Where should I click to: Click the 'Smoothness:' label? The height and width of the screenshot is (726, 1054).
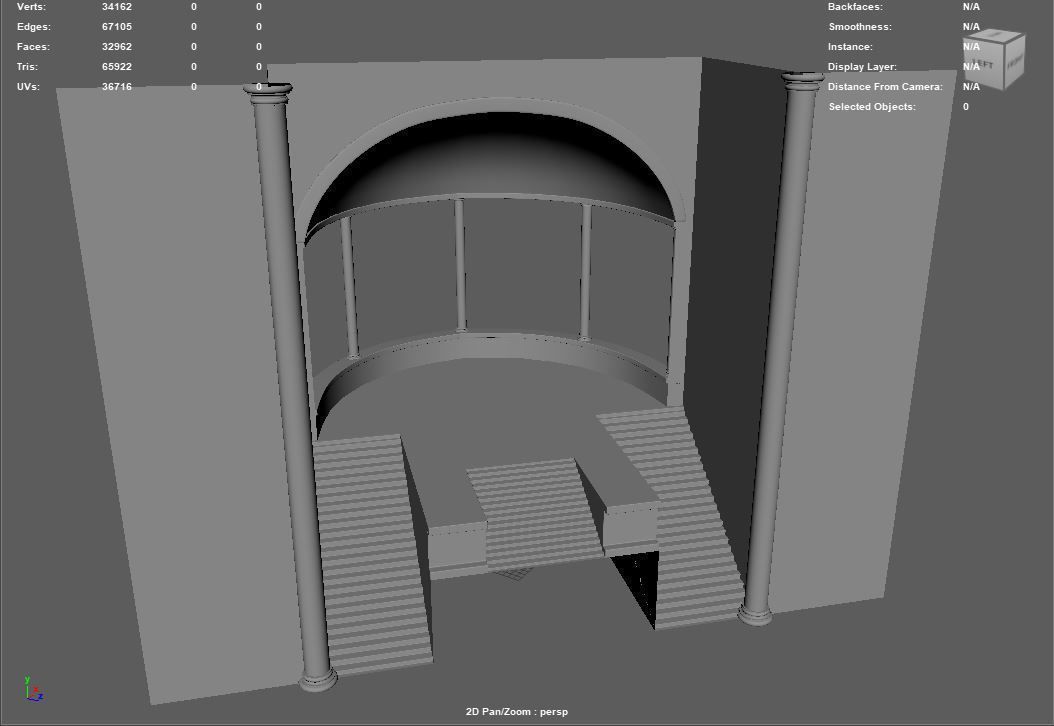point(860,27)
